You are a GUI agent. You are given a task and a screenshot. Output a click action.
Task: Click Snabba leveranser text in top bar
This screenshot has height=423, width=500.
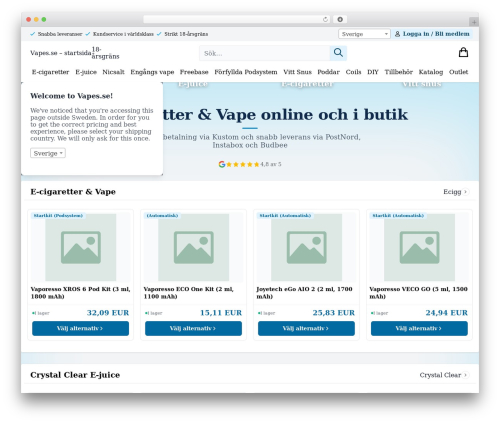(60, 34)
